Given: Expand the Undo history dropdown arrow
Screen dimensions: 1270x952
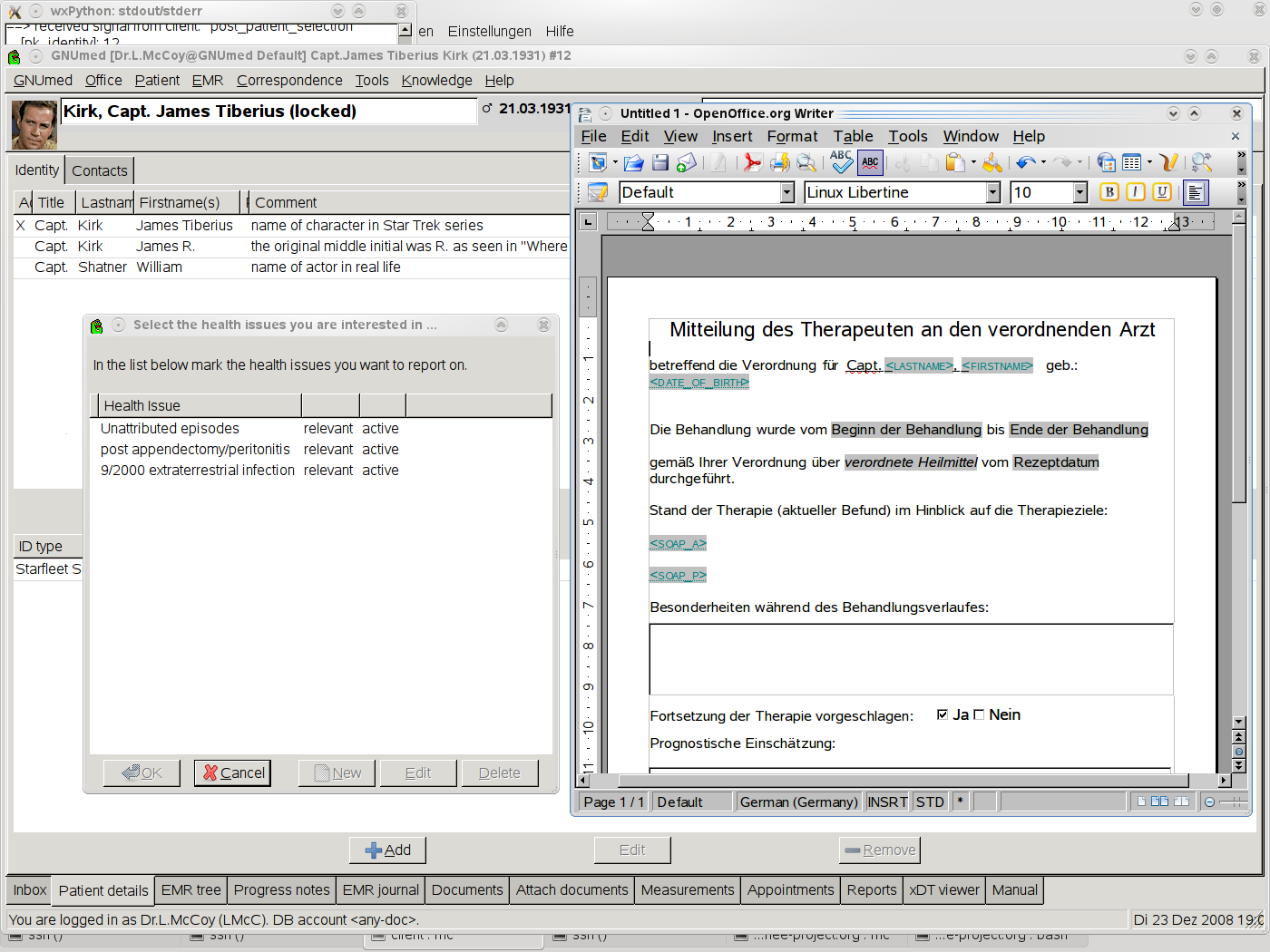Looking at the screenshot, I should [x=1043, y=162].
